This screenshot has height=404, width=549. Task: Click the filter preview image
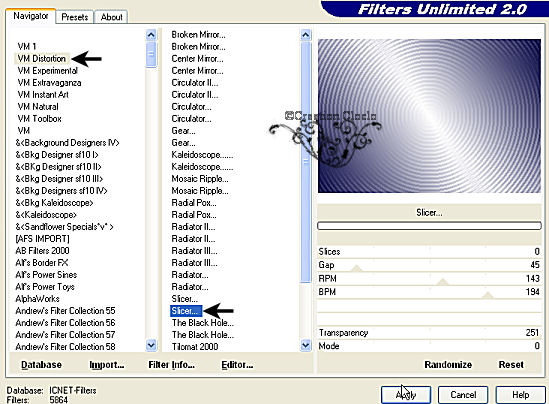coord(429,116)
